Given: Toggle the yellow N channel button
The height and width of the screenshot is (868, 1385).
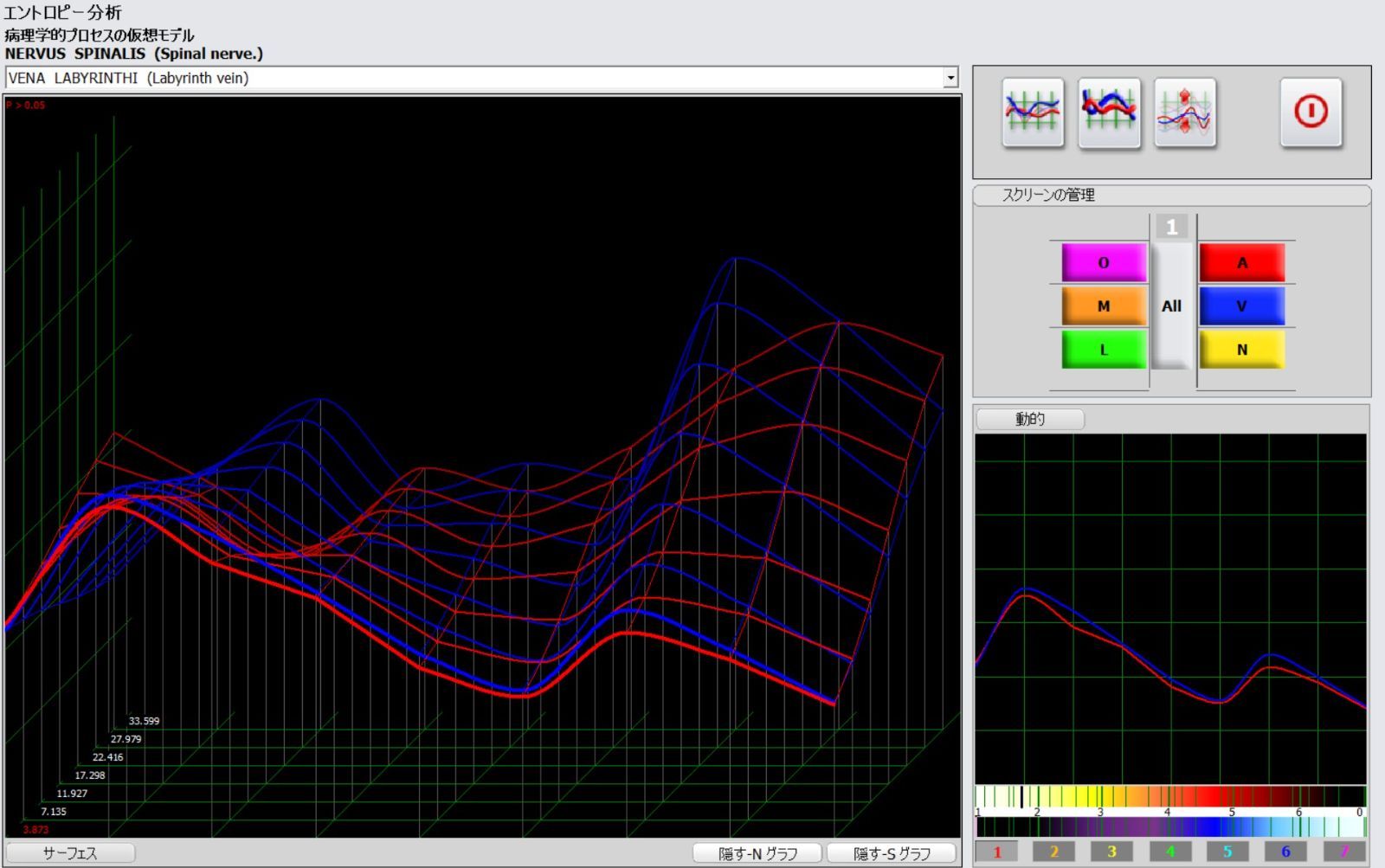Looking at the screenshot, I should (1241, 350).
